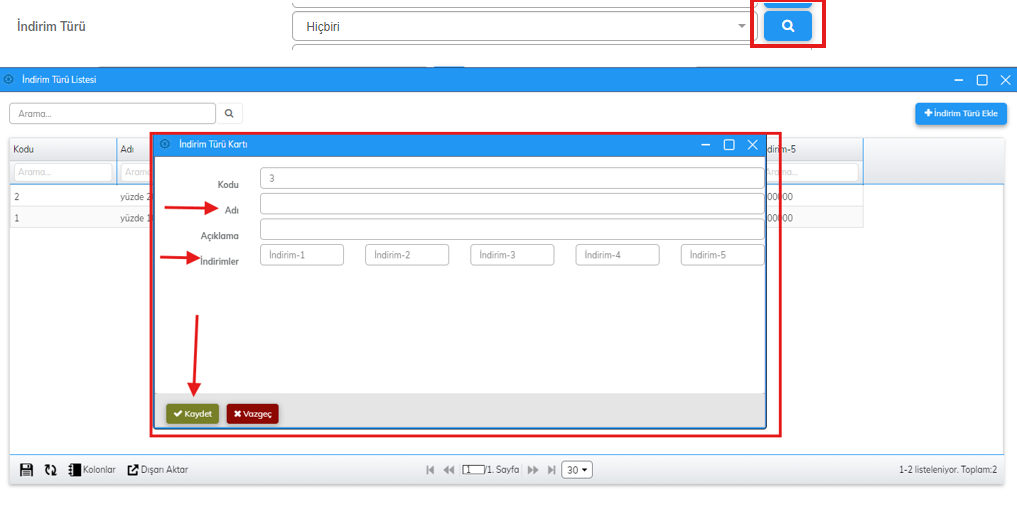Screen dimensions: 1017x505
Task: Go to the next page
Action: point(533,470)
